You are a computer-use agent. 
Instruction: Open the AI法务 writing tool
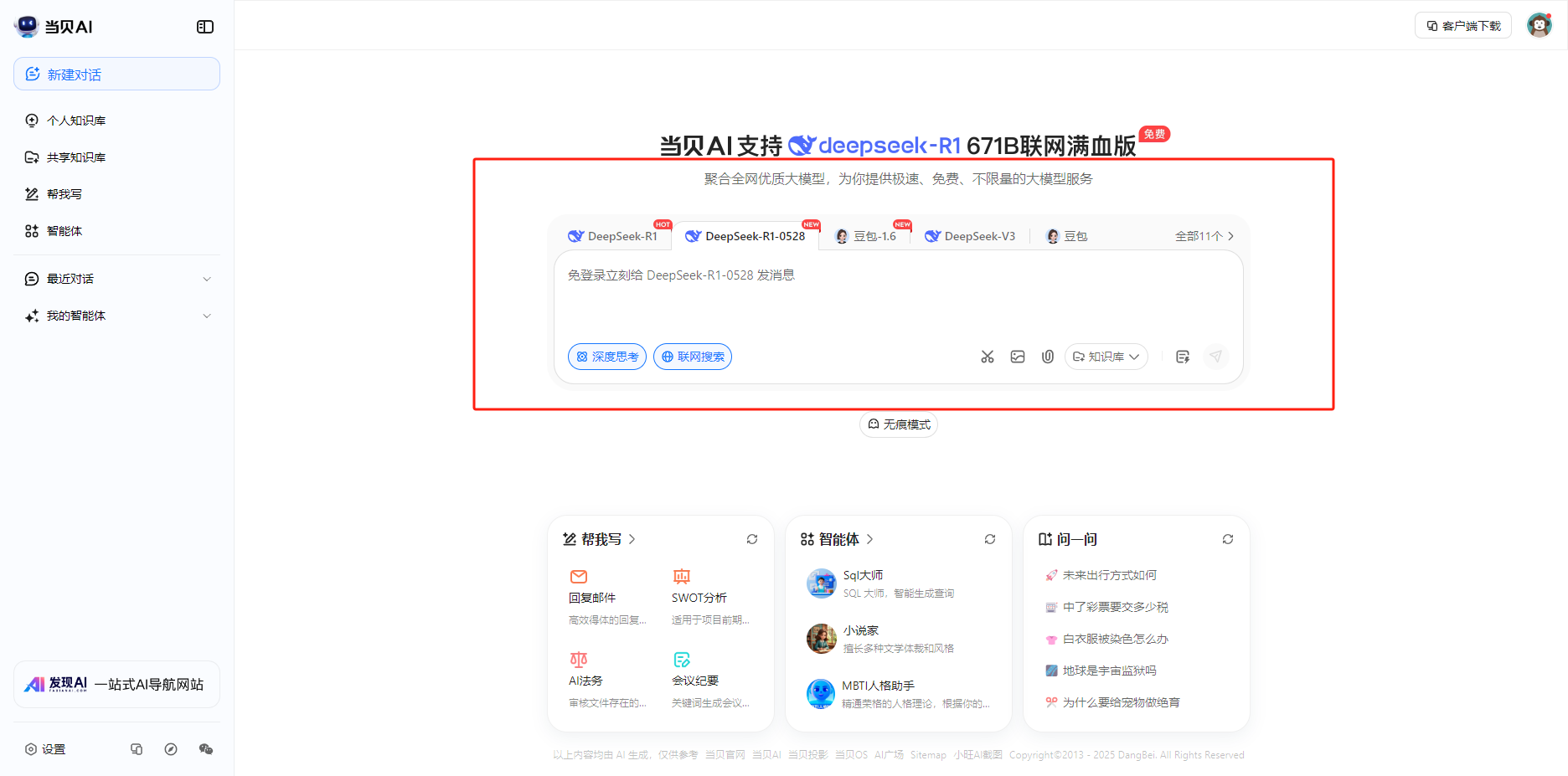(609, 681)
